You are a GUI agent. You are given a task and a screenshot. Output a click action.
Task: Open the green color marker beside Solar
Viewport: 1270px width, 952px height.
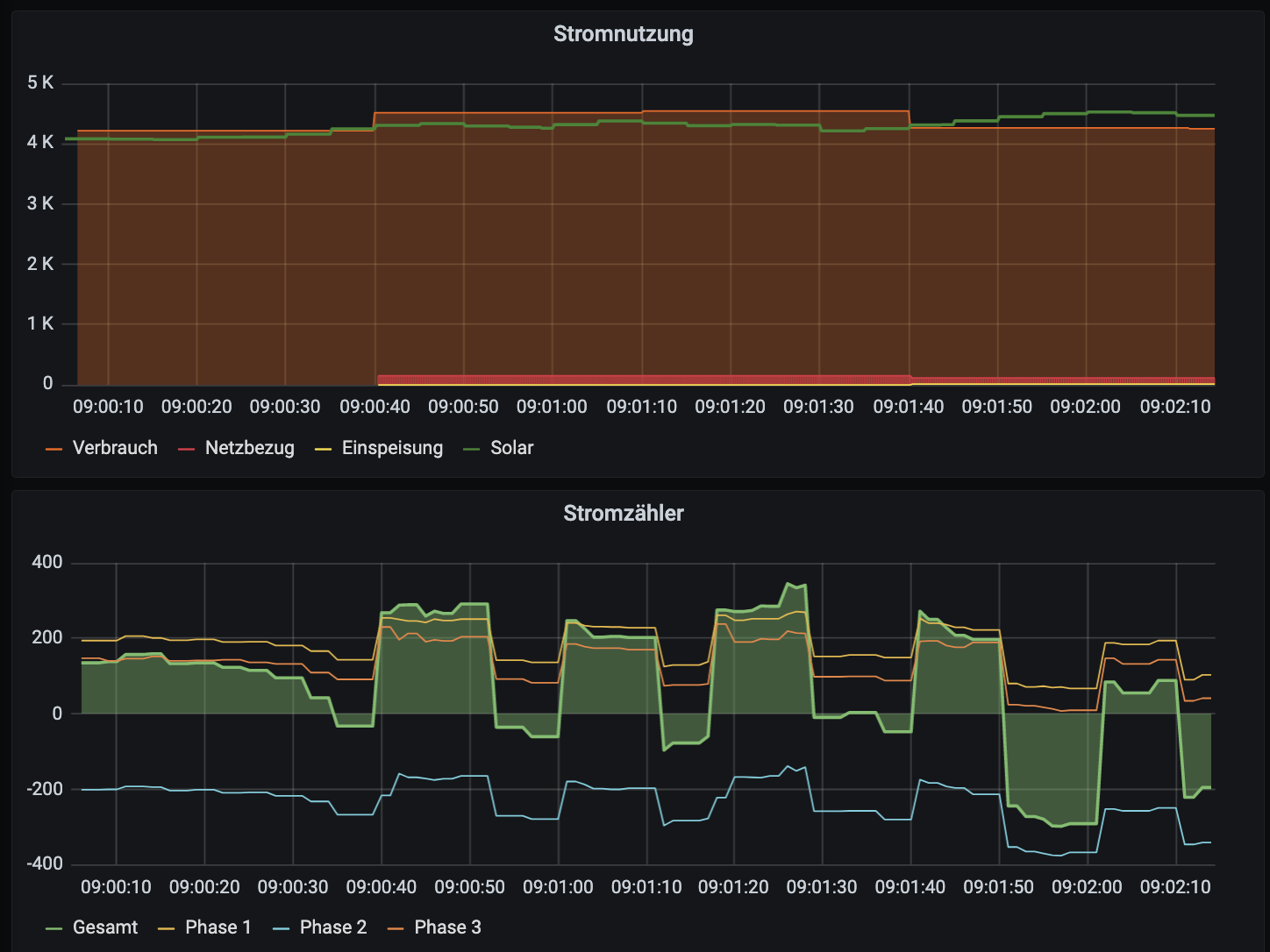(x=472, y=449)
